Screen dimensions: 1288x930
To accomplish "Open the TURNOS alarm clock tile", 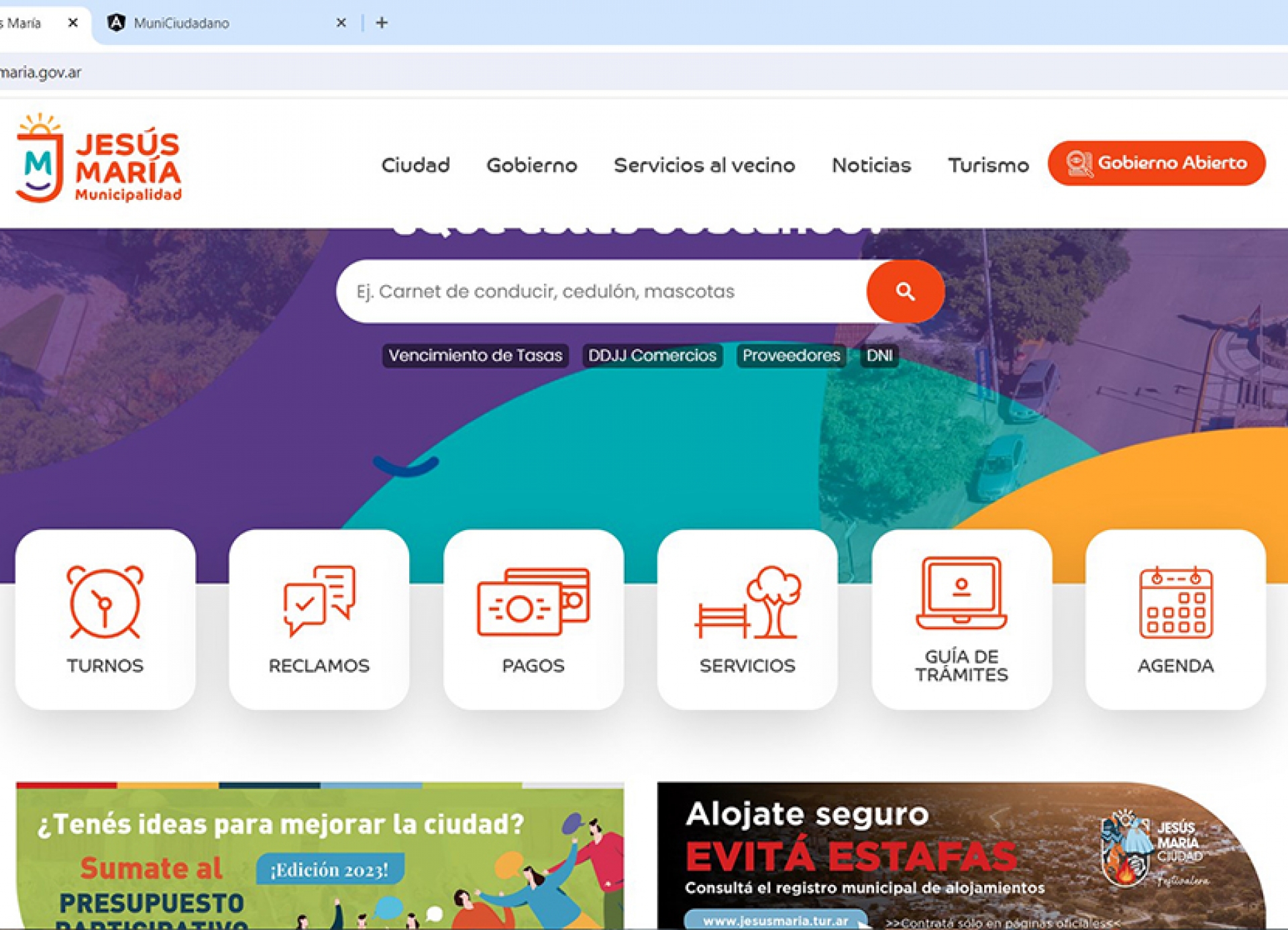I will point(105,619).
